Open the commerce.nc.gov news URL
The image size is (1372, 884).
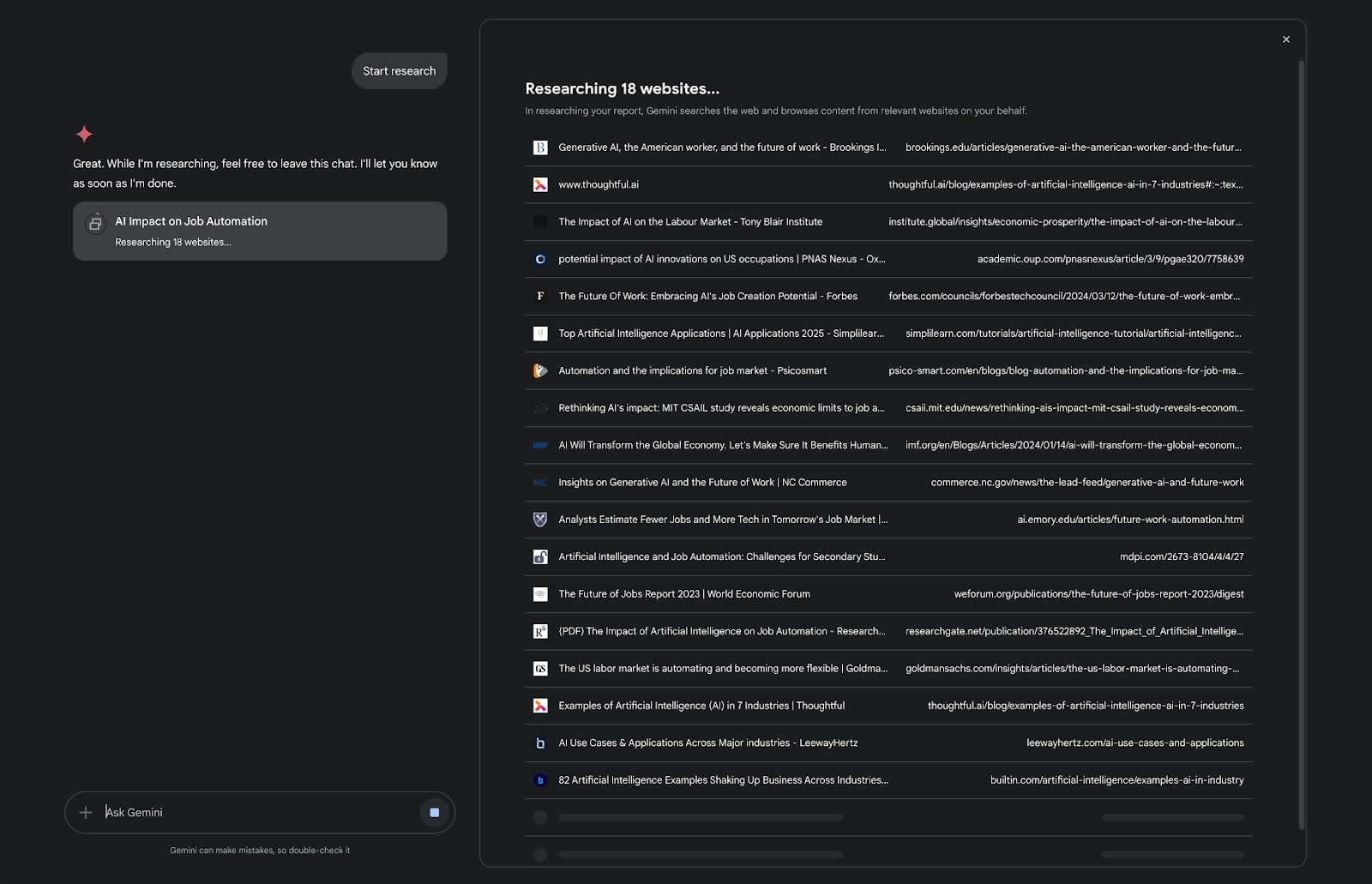click(1087, 483)
